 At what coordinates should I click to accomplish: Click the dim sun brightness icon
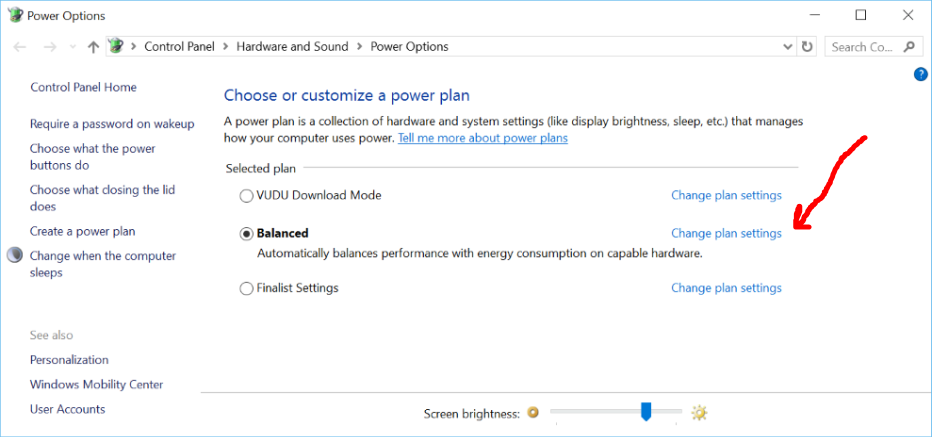pos(533,413)
